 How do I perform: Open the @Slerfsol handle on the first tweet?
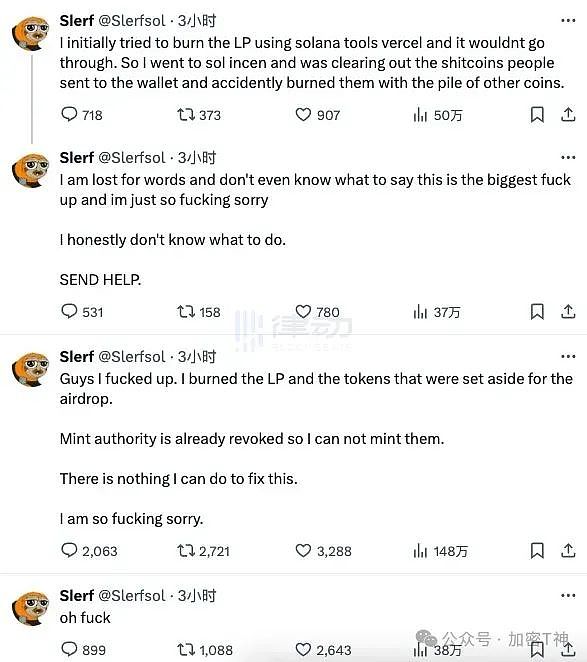coord(132,21)
